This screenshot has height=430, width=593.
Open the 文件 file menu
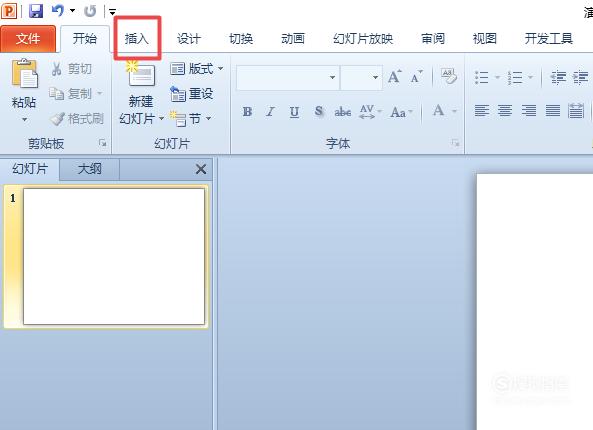click(x=28, y=39)
